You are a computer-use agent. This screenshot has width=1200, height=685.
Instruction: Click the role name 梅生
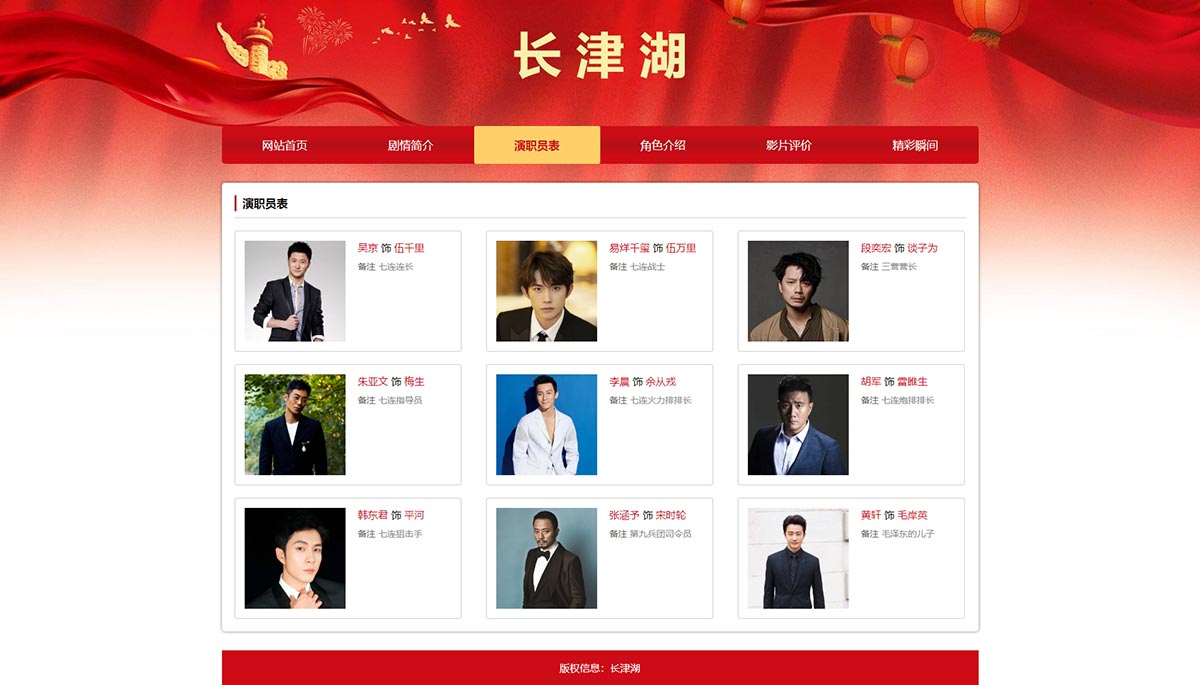[414, 382]
